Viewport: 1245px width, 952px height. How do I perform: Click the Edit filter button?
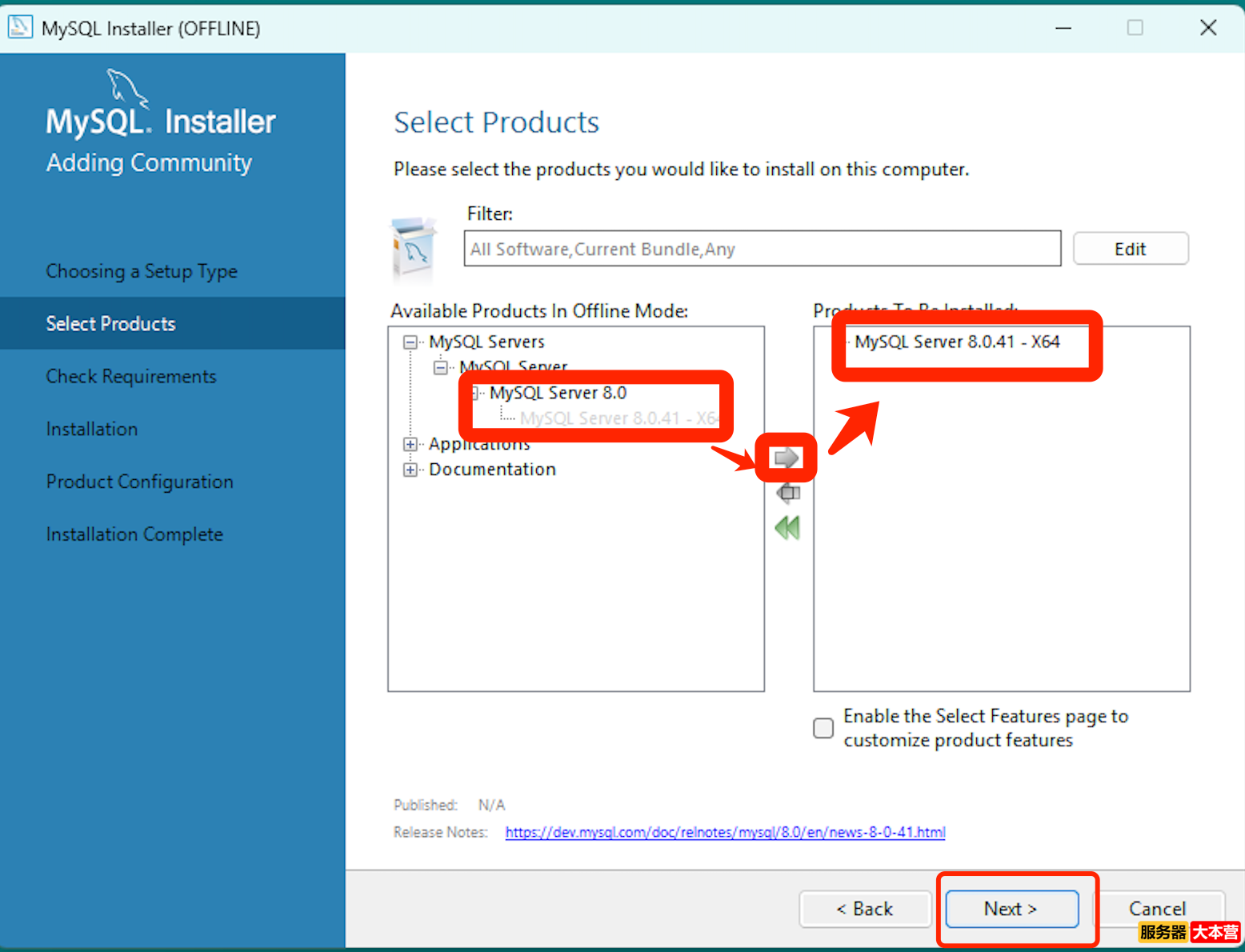click(1131, 249)
